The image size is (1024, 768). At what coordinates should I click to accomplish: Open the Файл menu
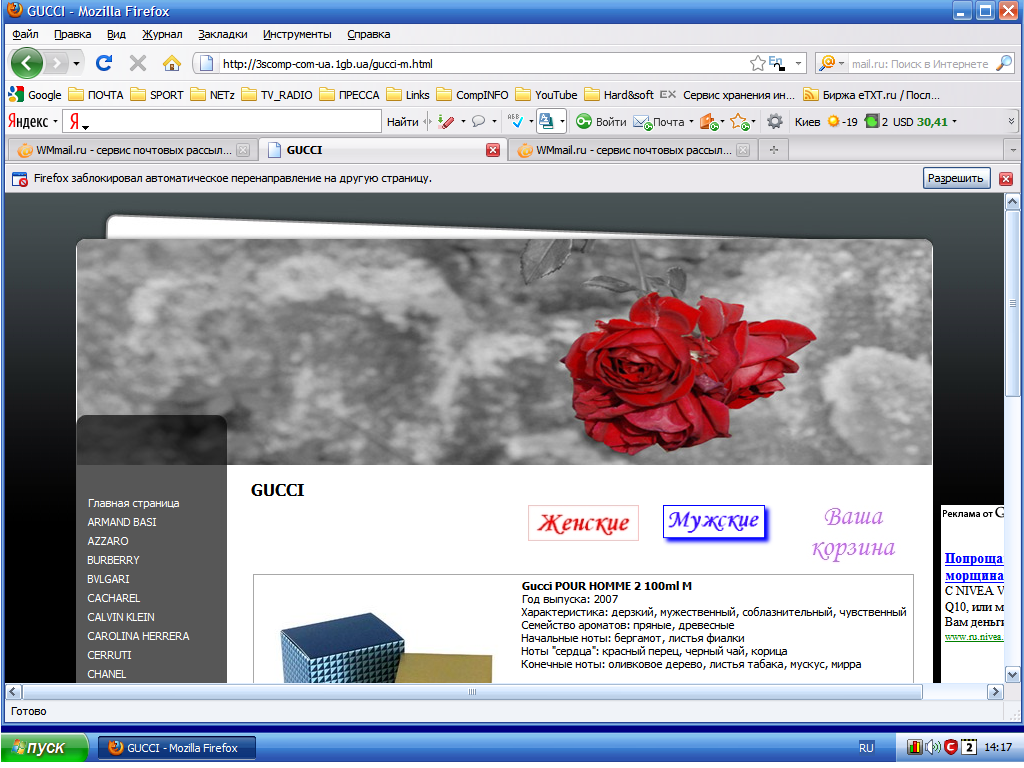point(25,34)
